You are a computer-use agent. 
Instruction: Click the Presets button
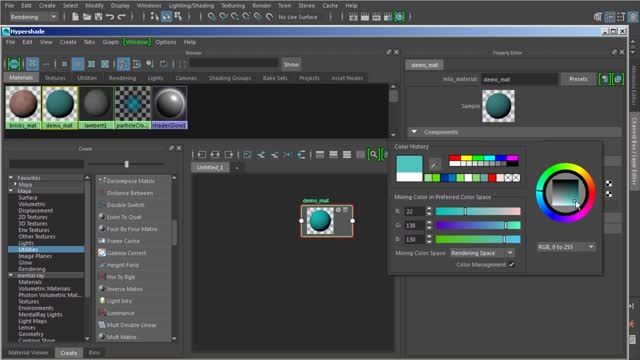coord(578,79)
